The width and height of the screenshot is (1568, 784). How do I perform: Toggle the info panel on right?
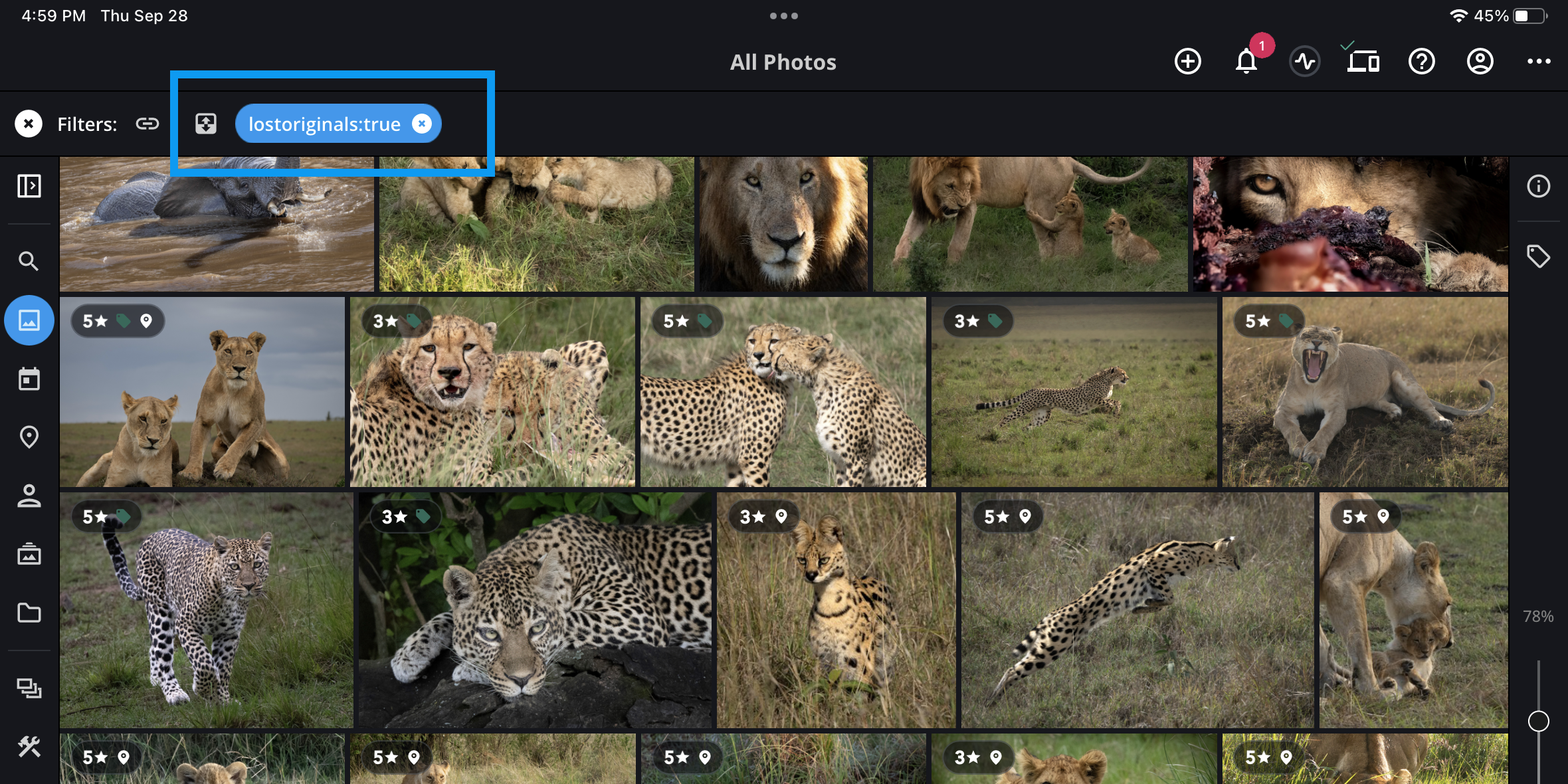pyautogui.click(x=1538, y=186)
